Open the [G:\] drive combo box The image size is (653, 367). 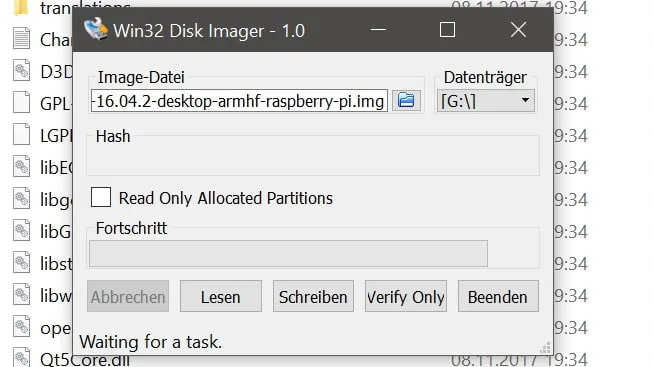(x=486, y=101)
